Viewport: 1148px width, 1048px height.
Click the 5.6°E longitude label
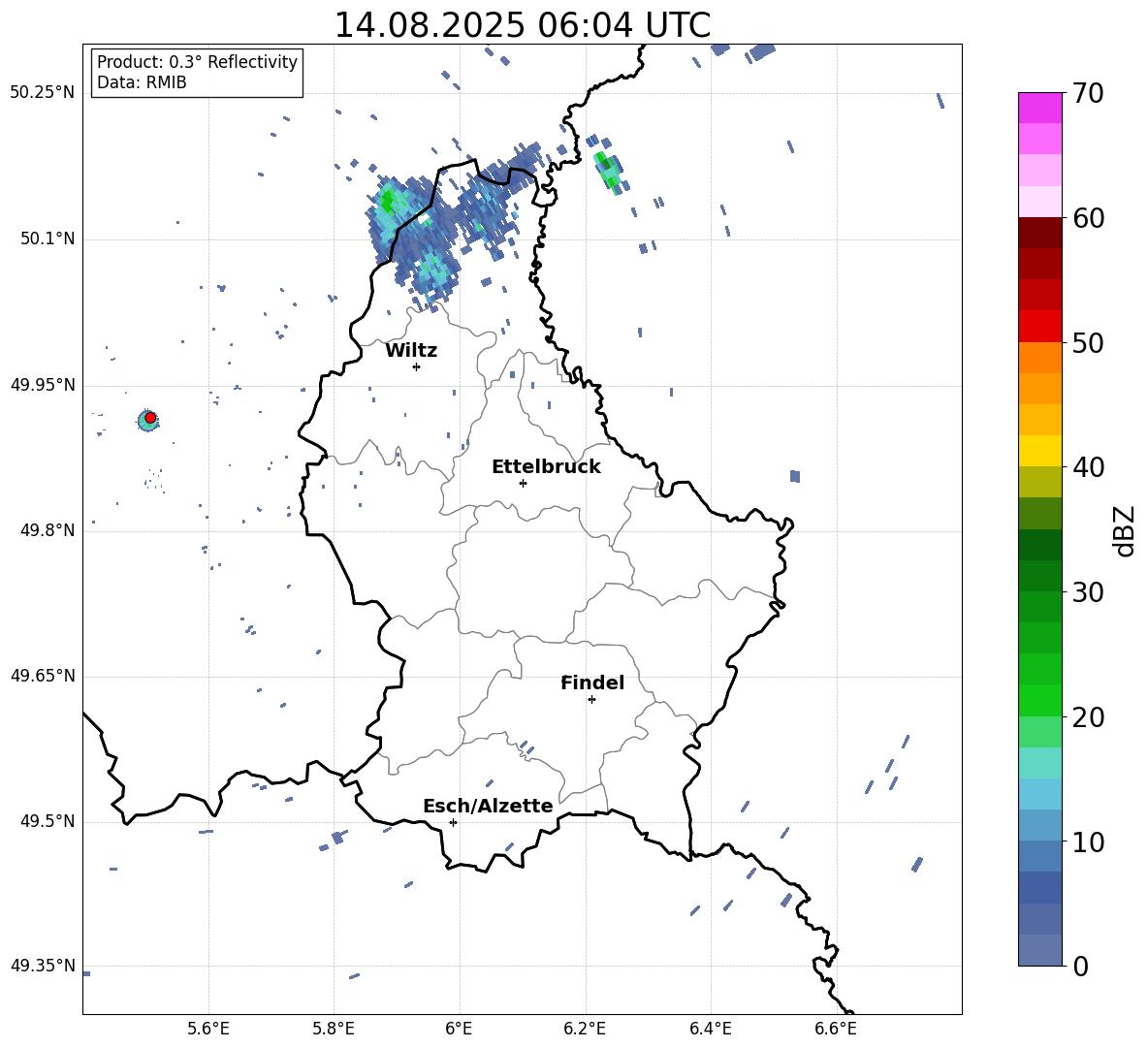click(208, 1029)
